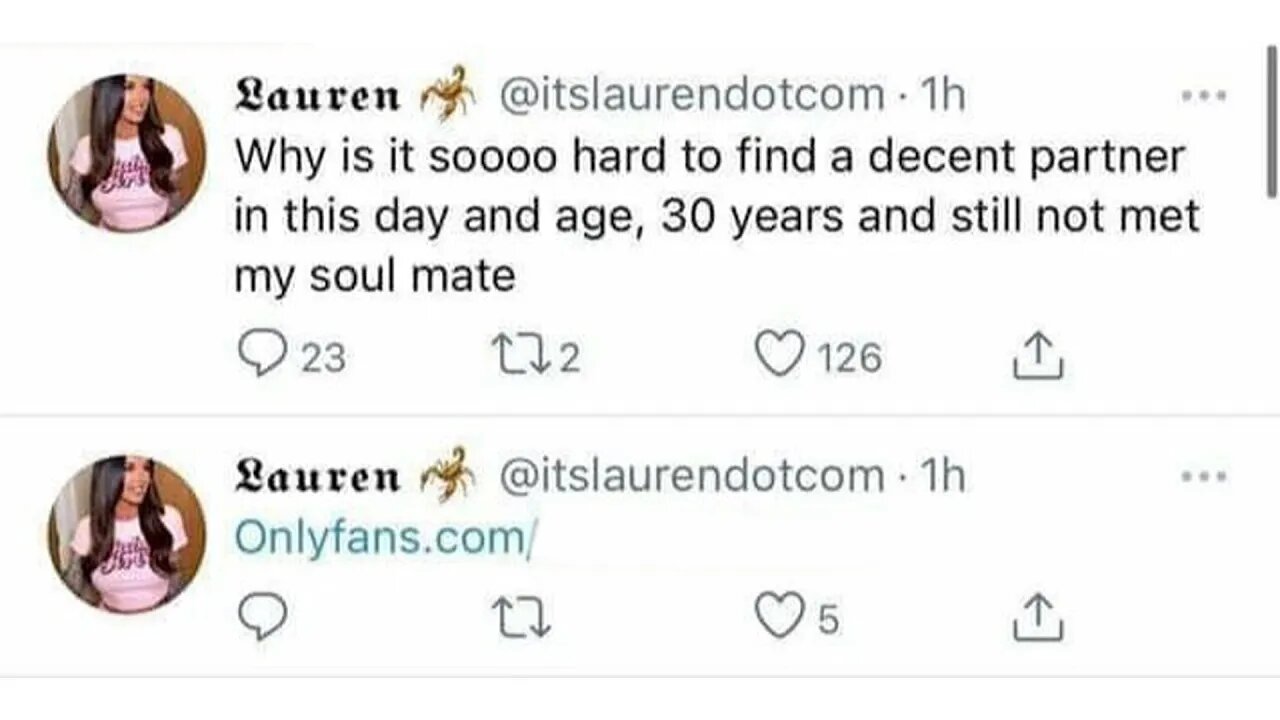Share the first tweet
This screenshot has width=1280, height=720.
coord(1038,357)
